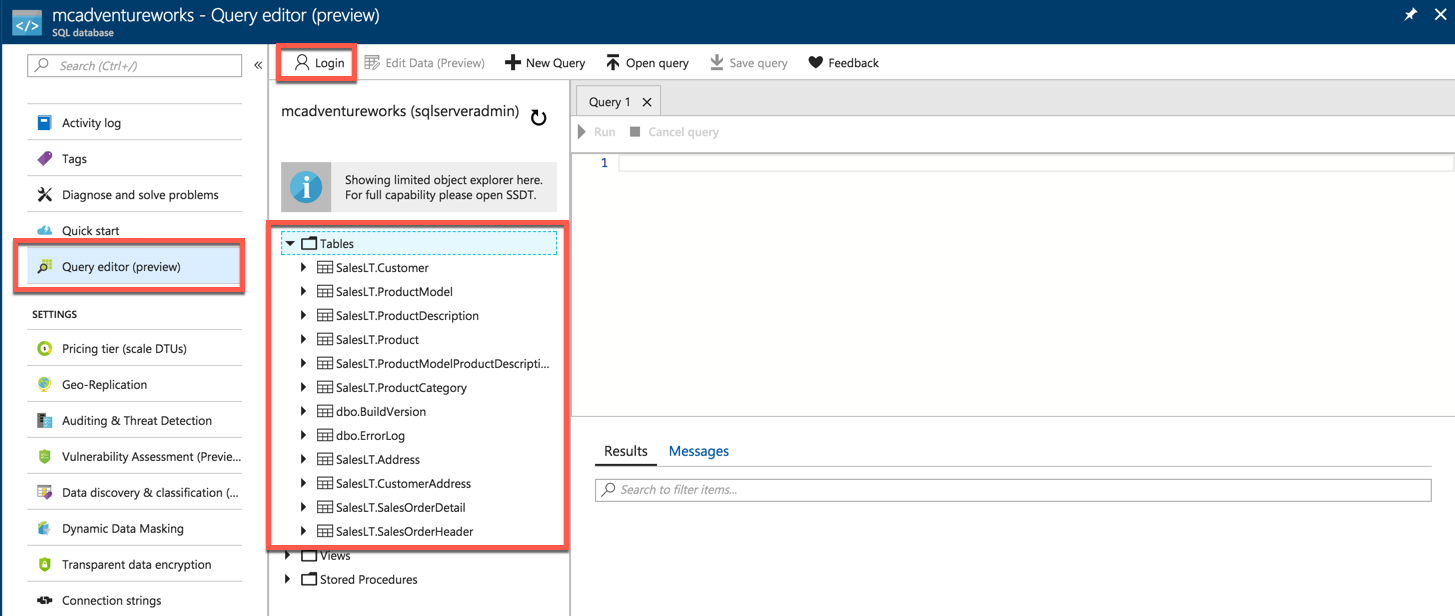Viewport: 1455px width, 616px height.
Task: Expand the dbo.ErrorLog table
Action: click(x=304, y=436)
